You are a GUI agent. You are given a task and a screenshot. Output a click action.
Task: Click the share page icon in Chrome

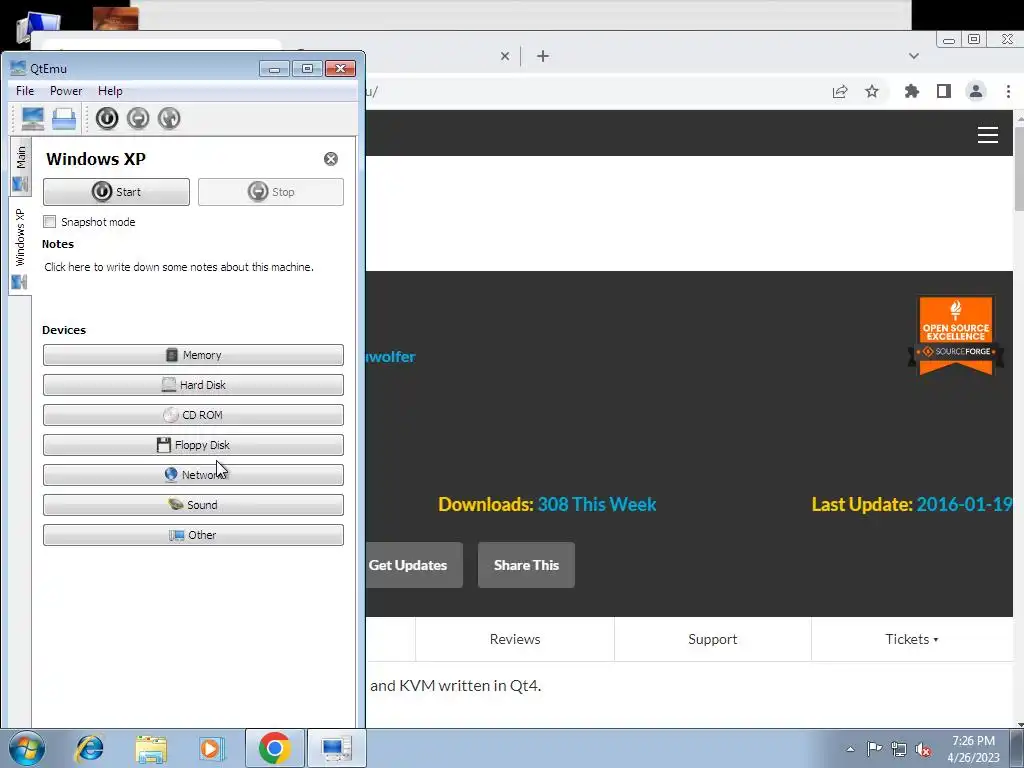[x=840, y=91]
